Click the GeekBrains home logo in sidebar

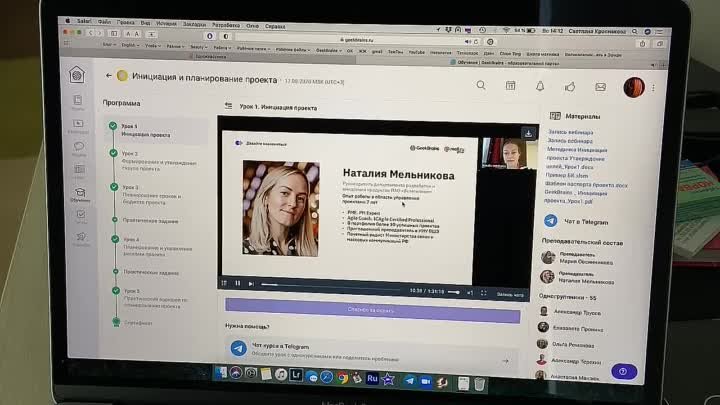point(77,74)
